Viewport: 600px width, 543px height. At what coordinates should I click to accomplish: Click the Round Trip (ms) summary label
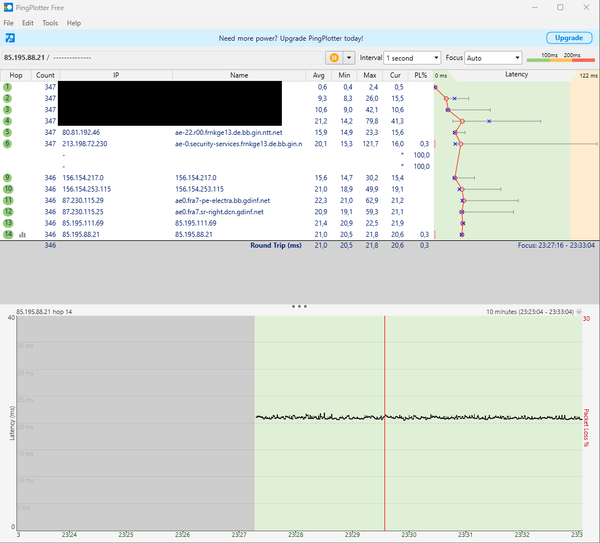point(276,245)
